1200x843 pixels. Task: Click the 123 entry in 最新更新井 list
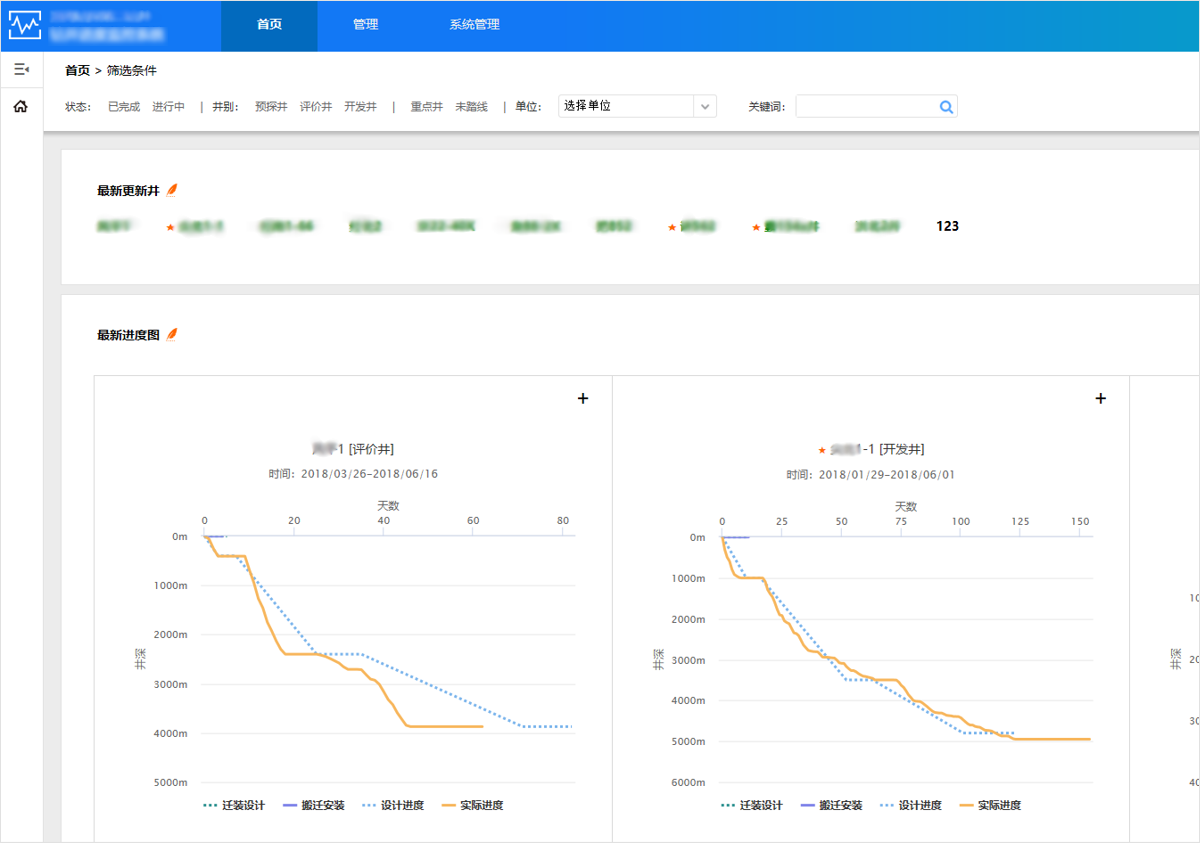947,227
